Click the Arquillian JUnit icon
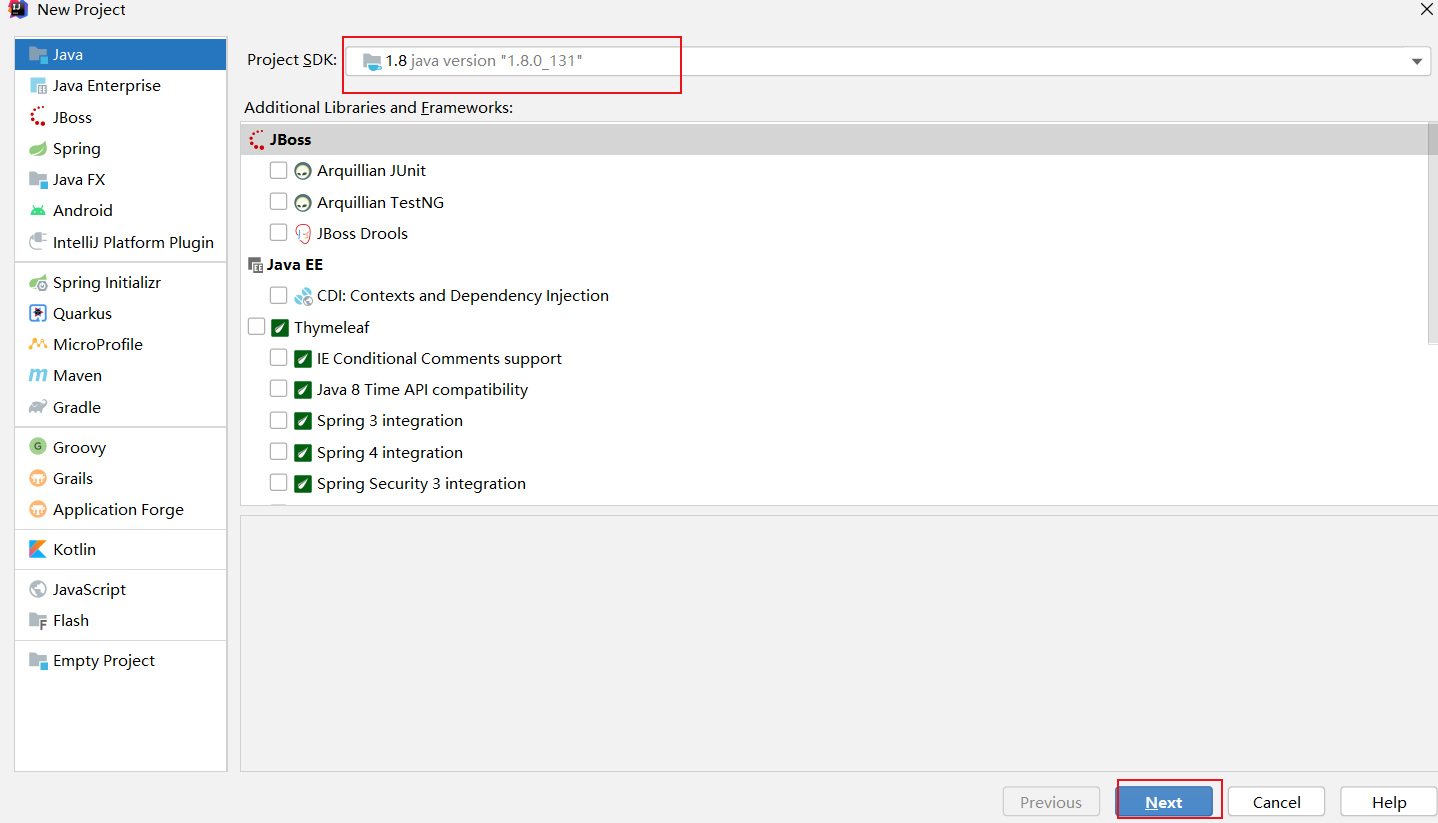1438x823 pixels. click(x=303, y=171)
